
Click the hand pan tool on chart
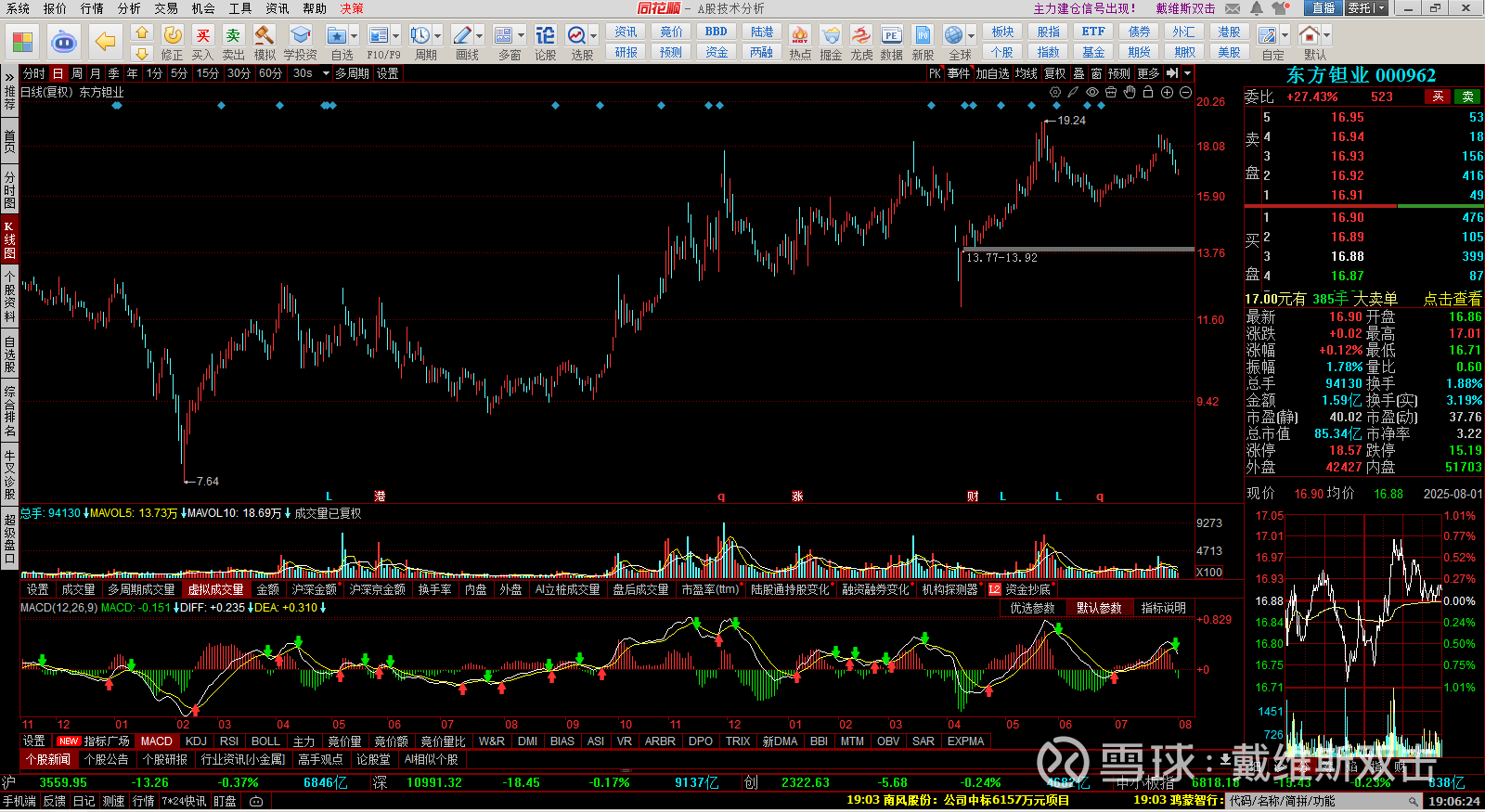(1130, 92)
